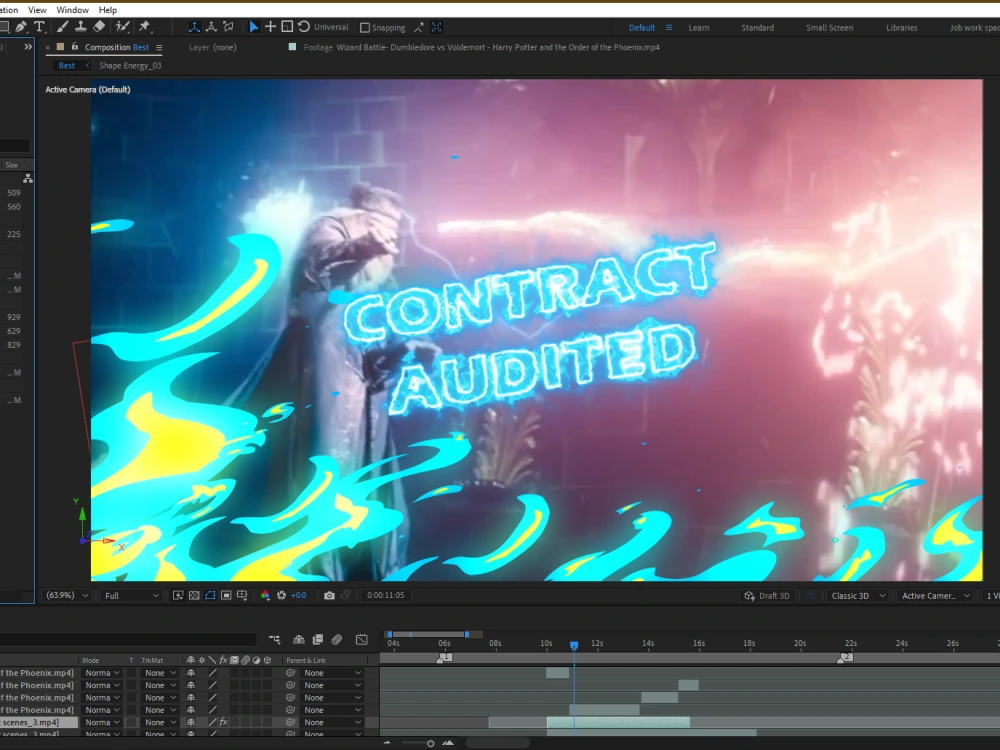Open the composition mini-flowchart icon
This screenshot has width=1000, height=750.
pyautogui.click(x=274, y=640)
